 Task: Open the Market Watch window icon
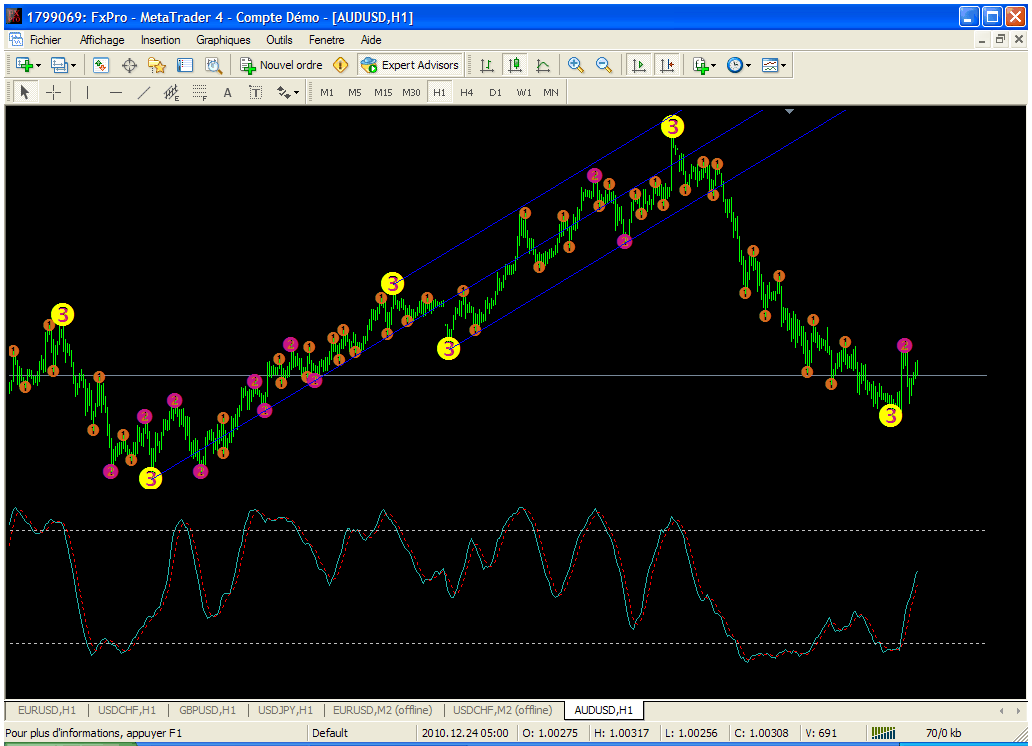101,65
